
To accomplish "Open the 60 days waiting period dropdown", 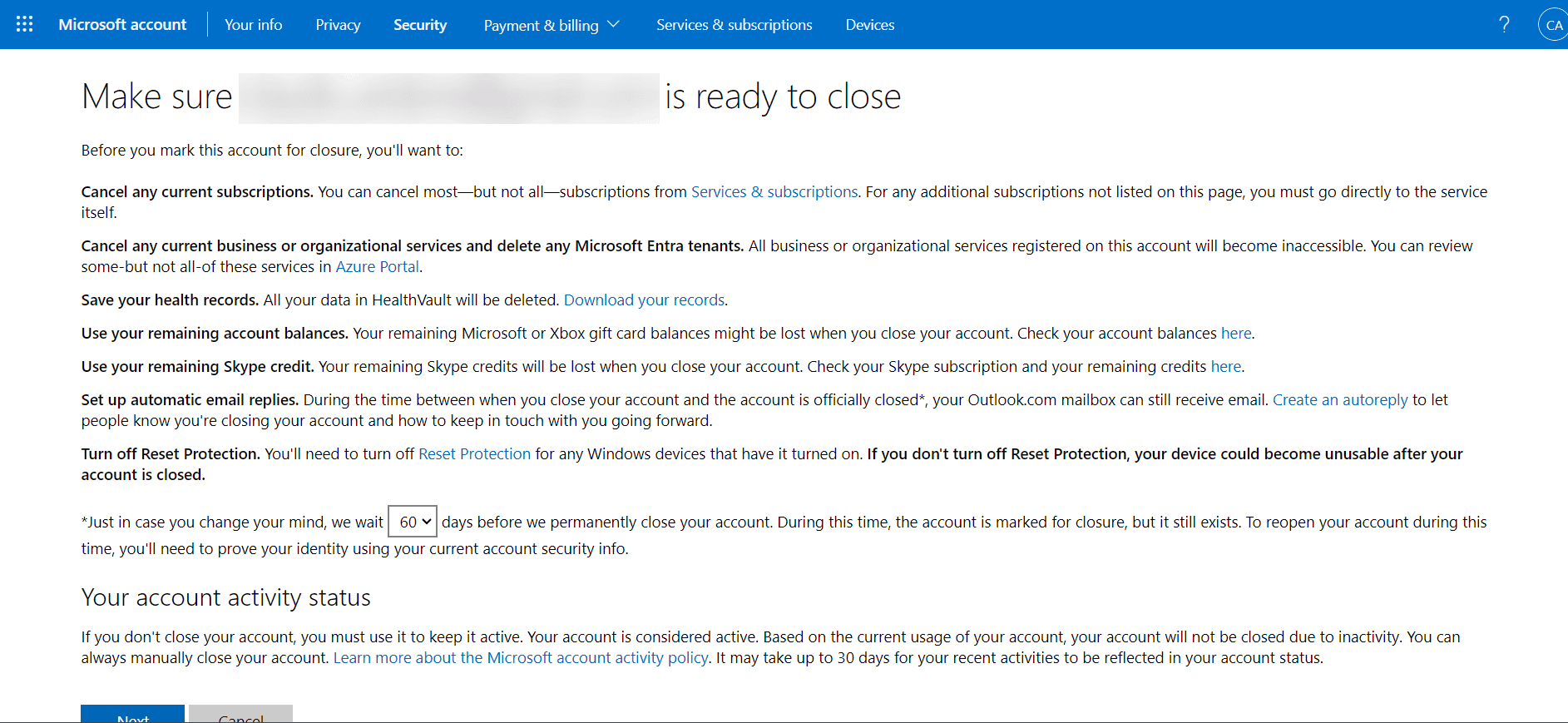I will click(413, 522).
